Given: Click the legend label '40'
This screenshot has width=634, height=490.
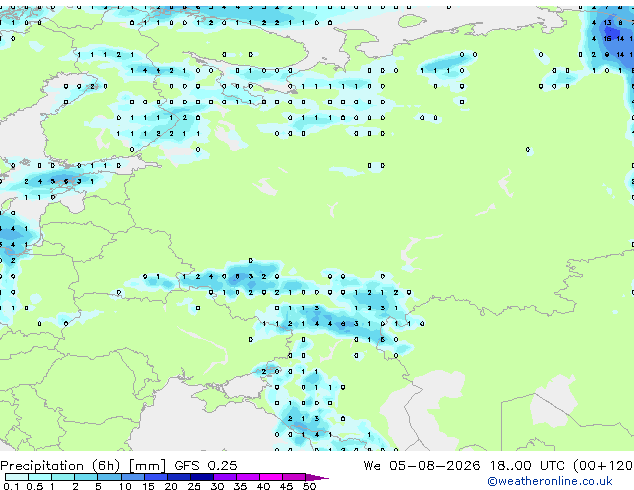Looking at the screenshot, I should coord(264,486).
